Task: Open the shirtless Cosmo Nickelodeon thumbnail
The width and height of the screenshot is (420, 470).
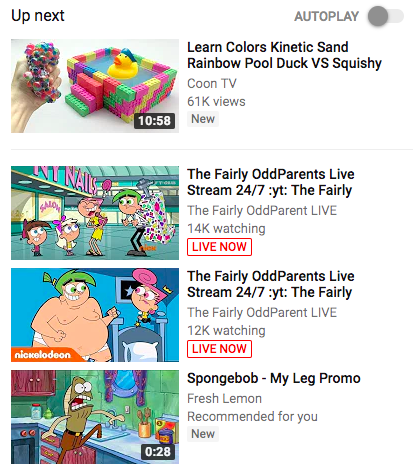Action: [95, 315]
